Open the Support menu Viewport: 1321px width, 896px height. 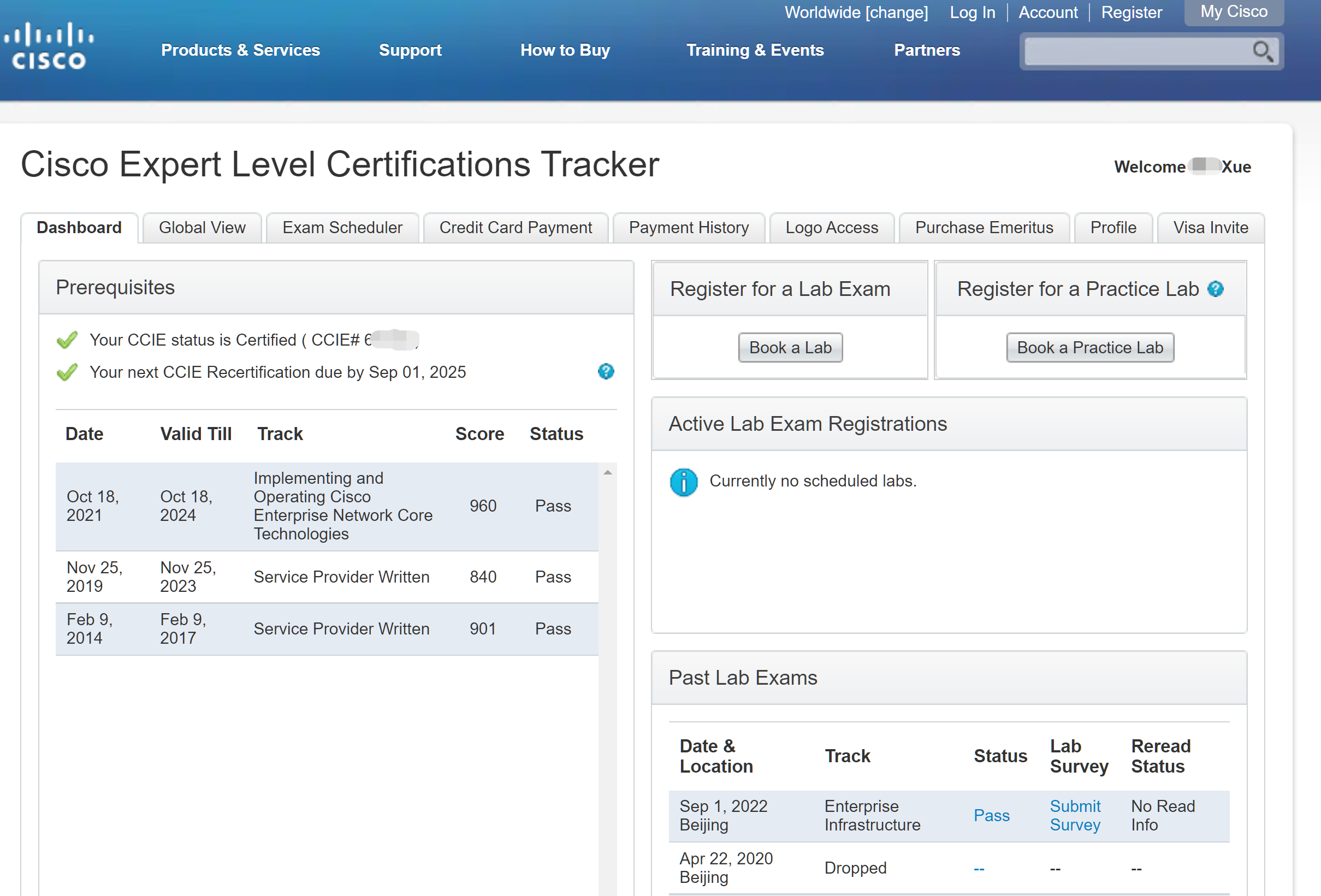pyautogui.click(x=410, y=50)
